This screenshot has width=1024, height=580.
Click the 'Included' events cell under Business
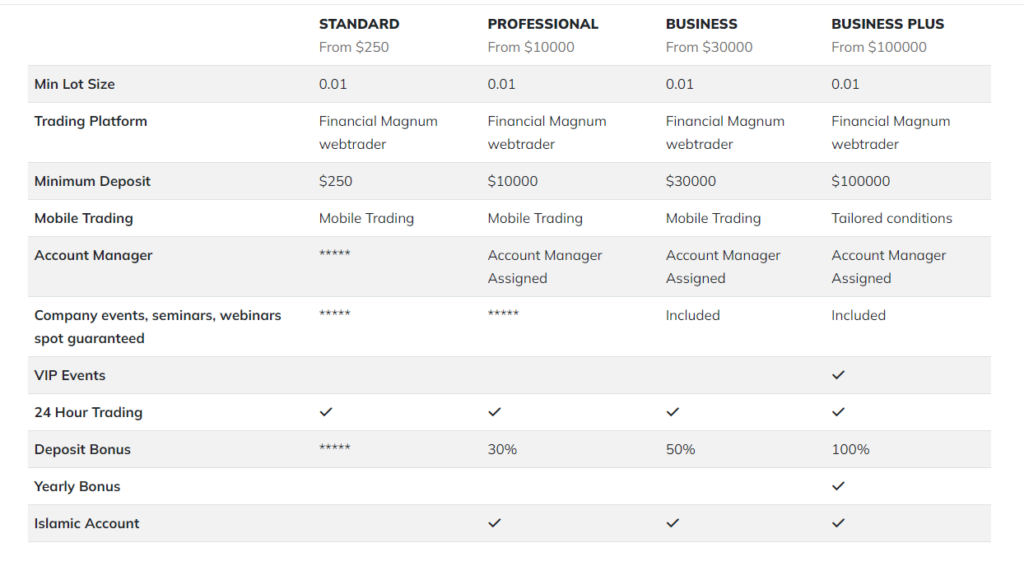pyautogui.click(x=692, y=315)
